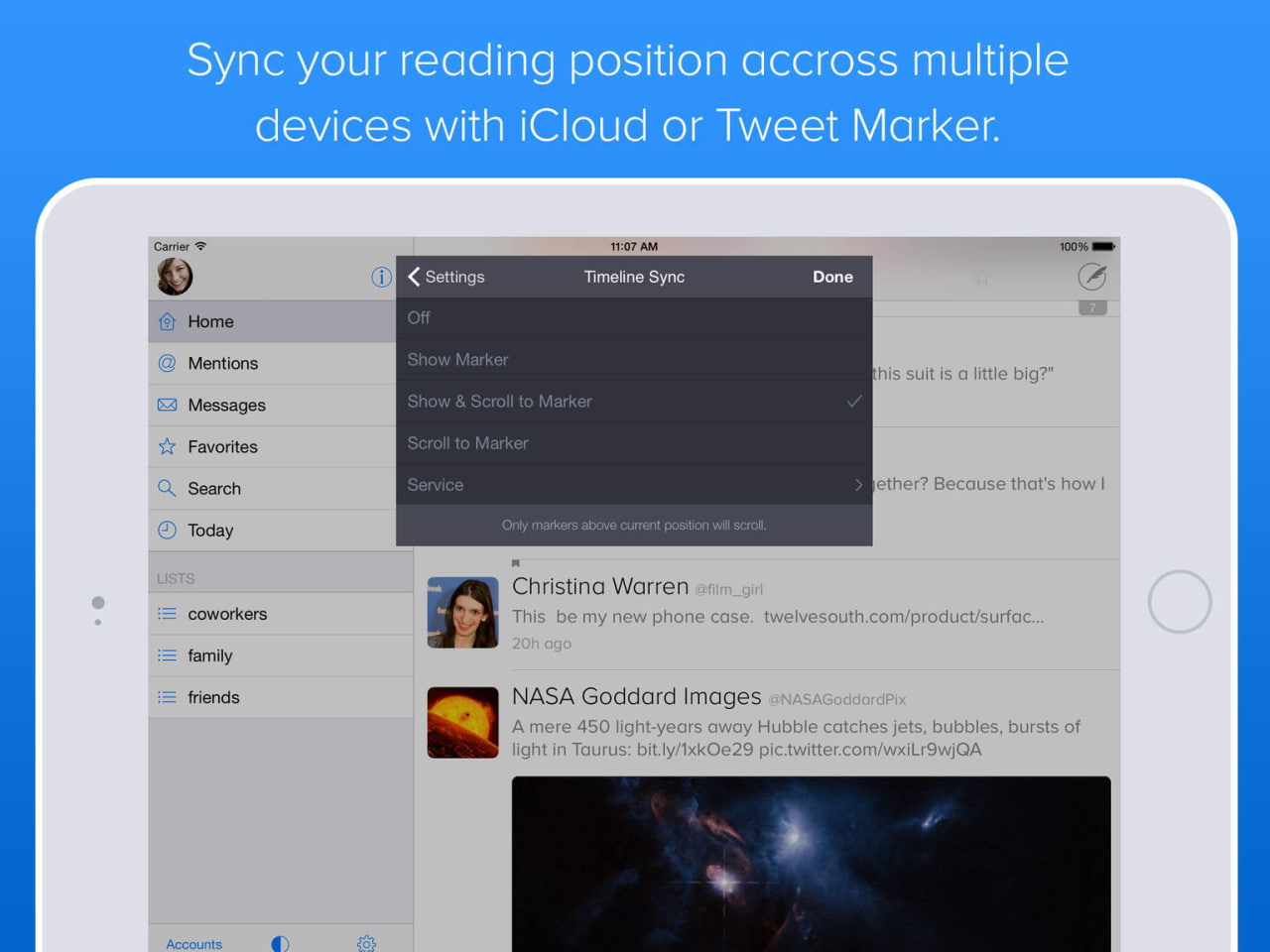This screenshot has height=952, width=1270.
Task: Open the family list
Action: pos(281,655)
